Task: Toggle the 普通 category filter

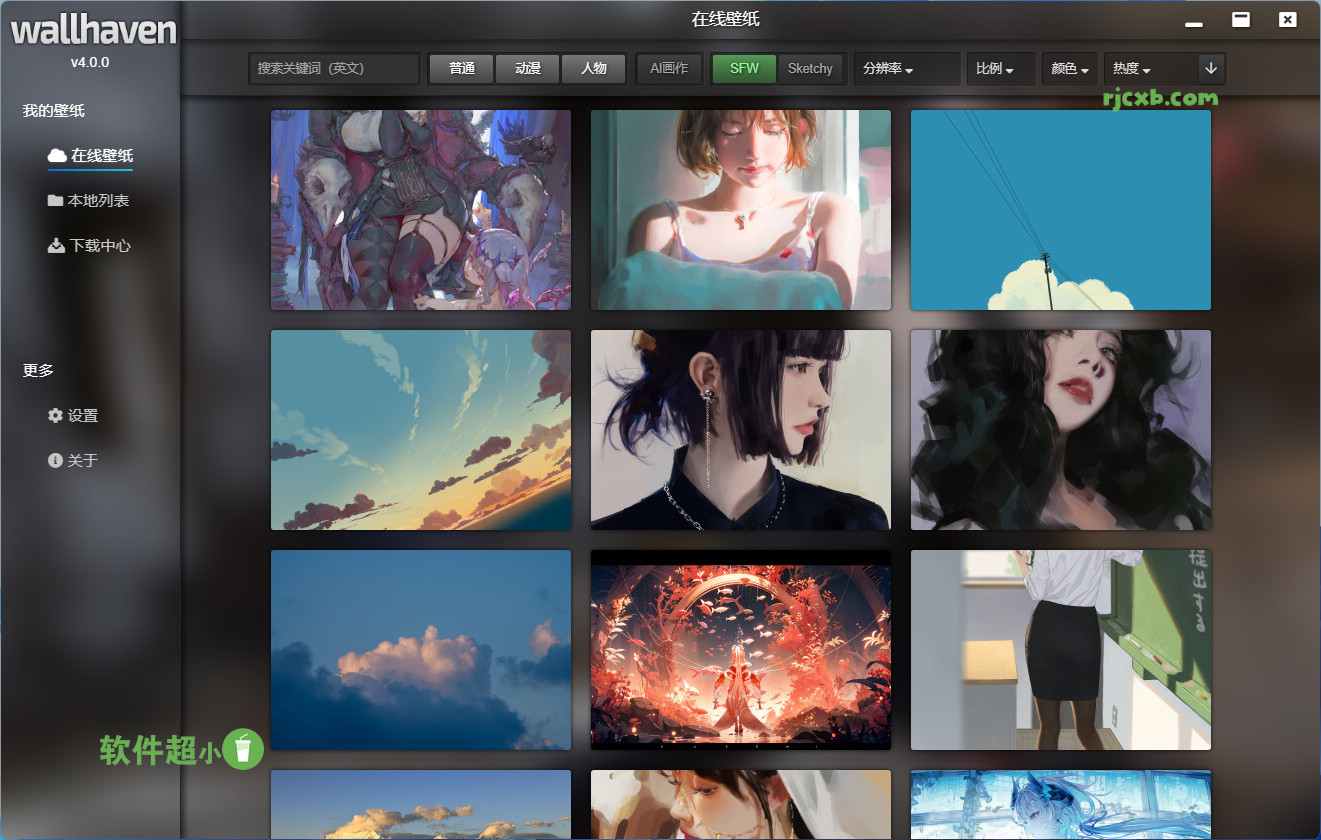Action: [461, 68]
